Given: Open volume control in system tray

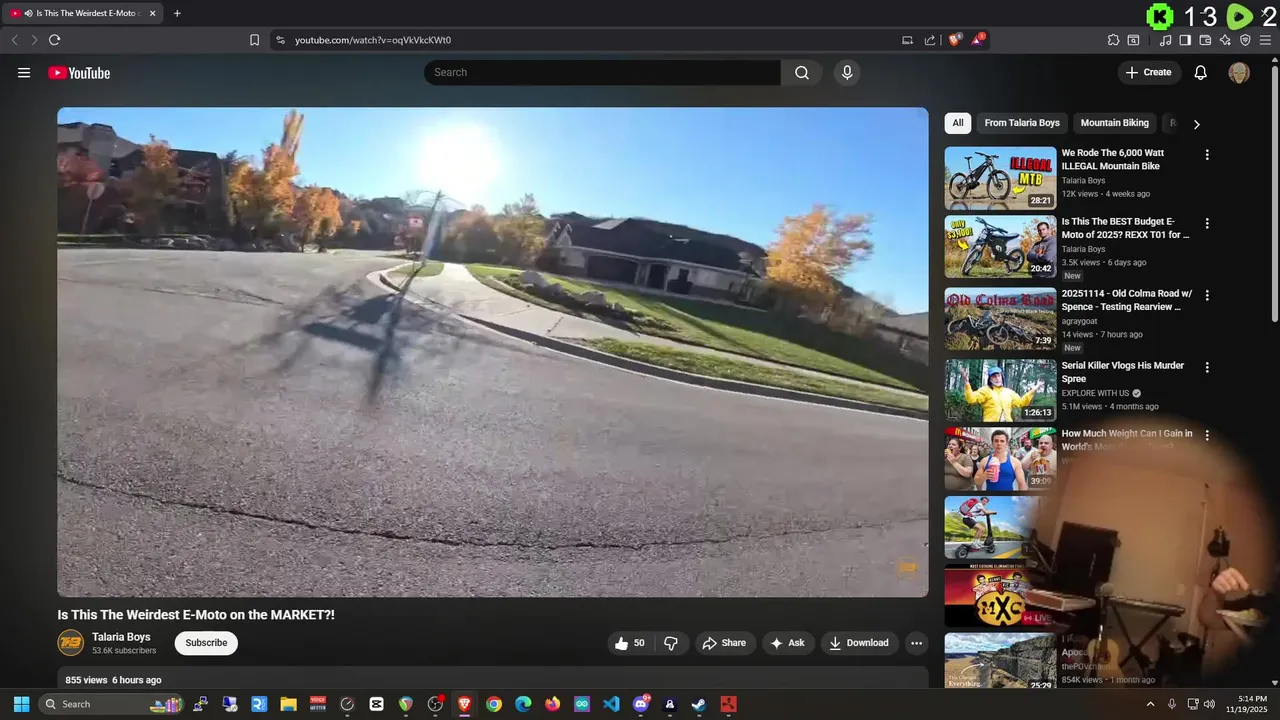Looking at the screenshot, I should [x=1209, y=704].
